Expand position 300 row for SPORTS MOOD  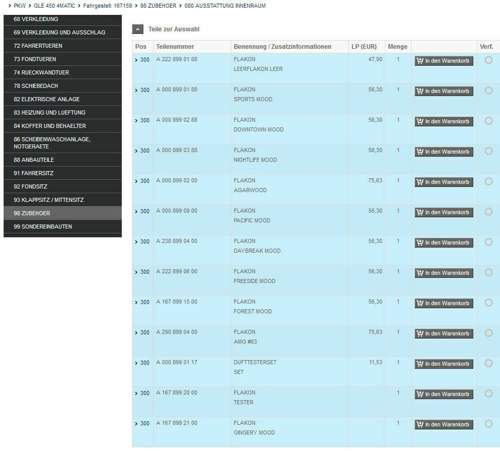tap(142, 90)
